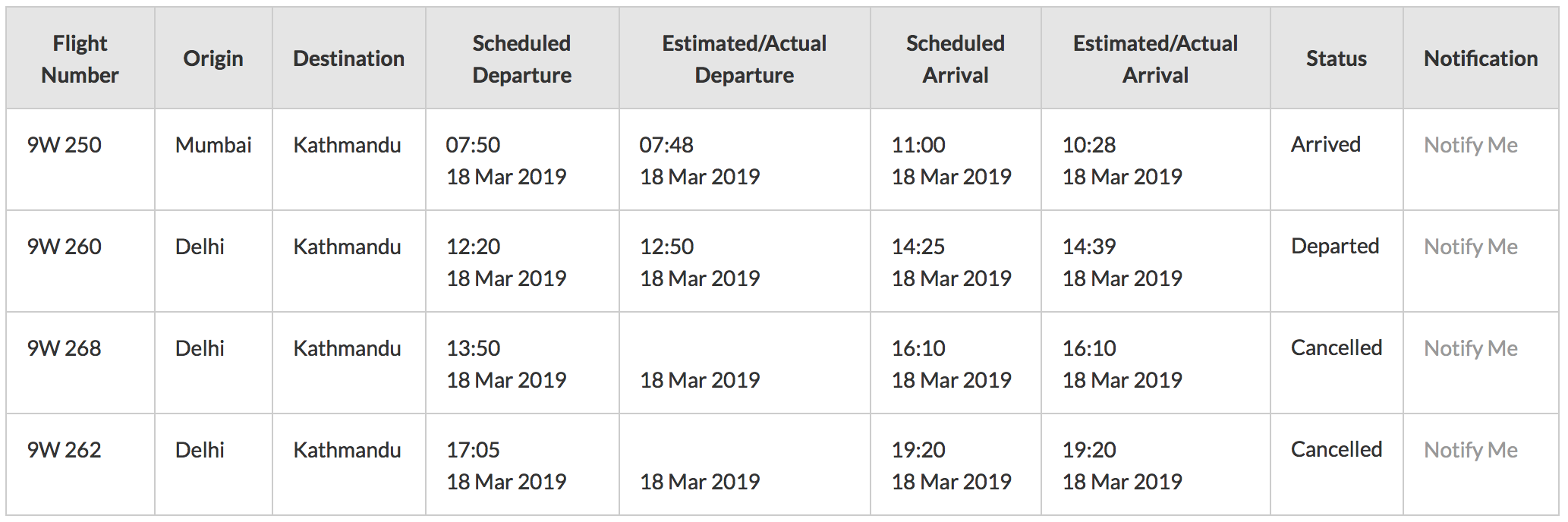Screen dimensions: 1568x522
Task: Click the Departed status text
Action: (1335, 247)
